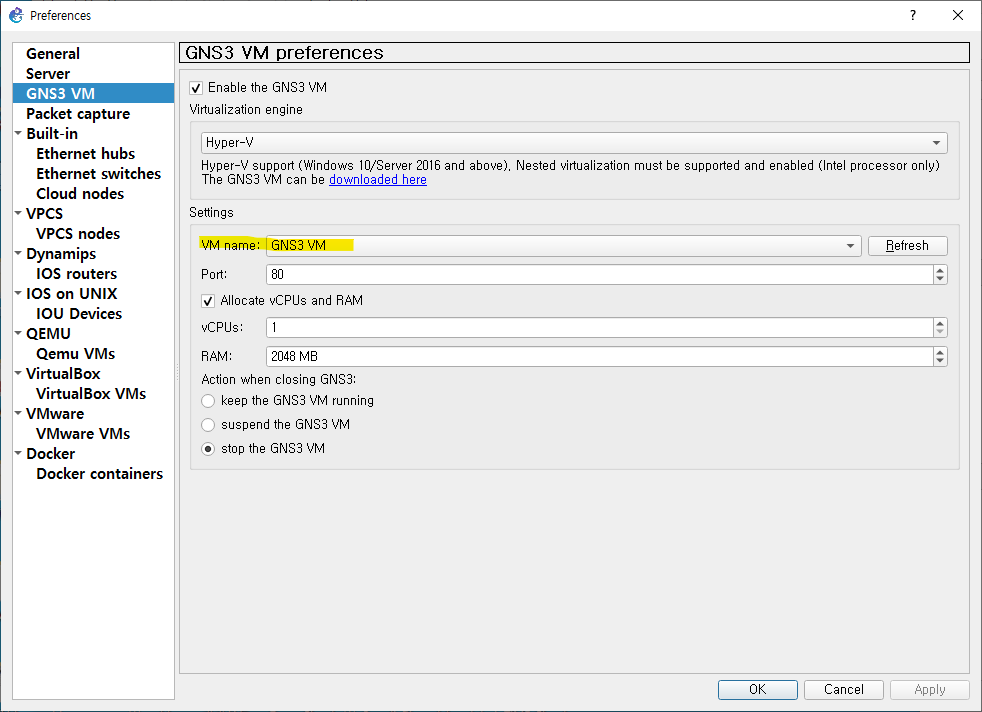The height and width of the screenshot is (712, 982).
Task: Click the GNS3 icon in the title bar
Action: 16,15
